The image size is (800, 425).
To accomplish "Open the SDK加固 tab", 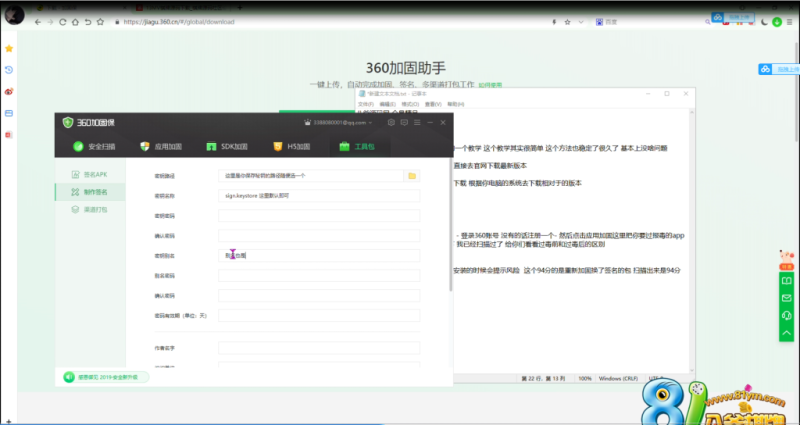I will tap(227, 147).
